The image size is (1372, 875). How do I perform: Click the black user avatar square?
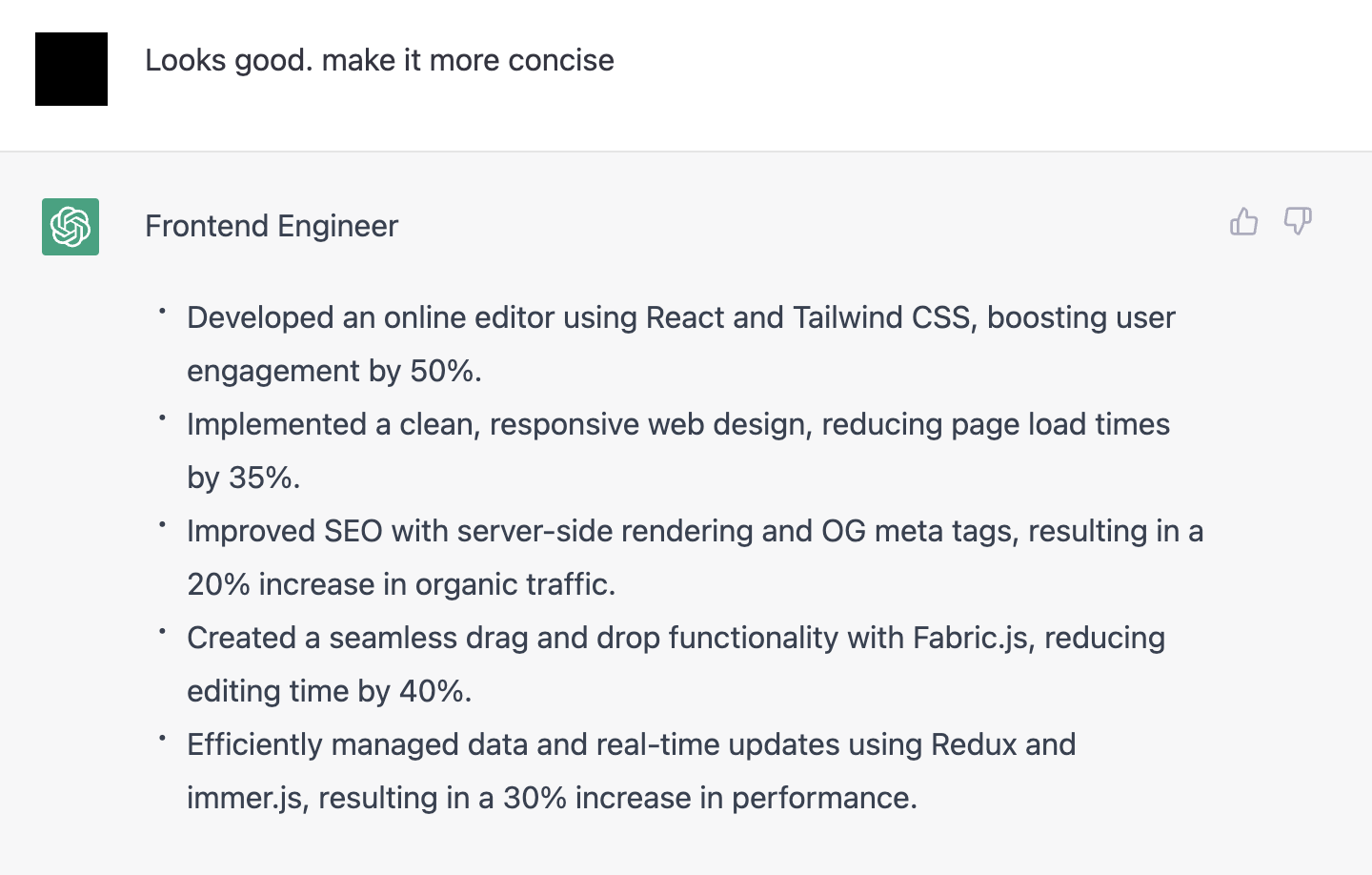(71, 69)
